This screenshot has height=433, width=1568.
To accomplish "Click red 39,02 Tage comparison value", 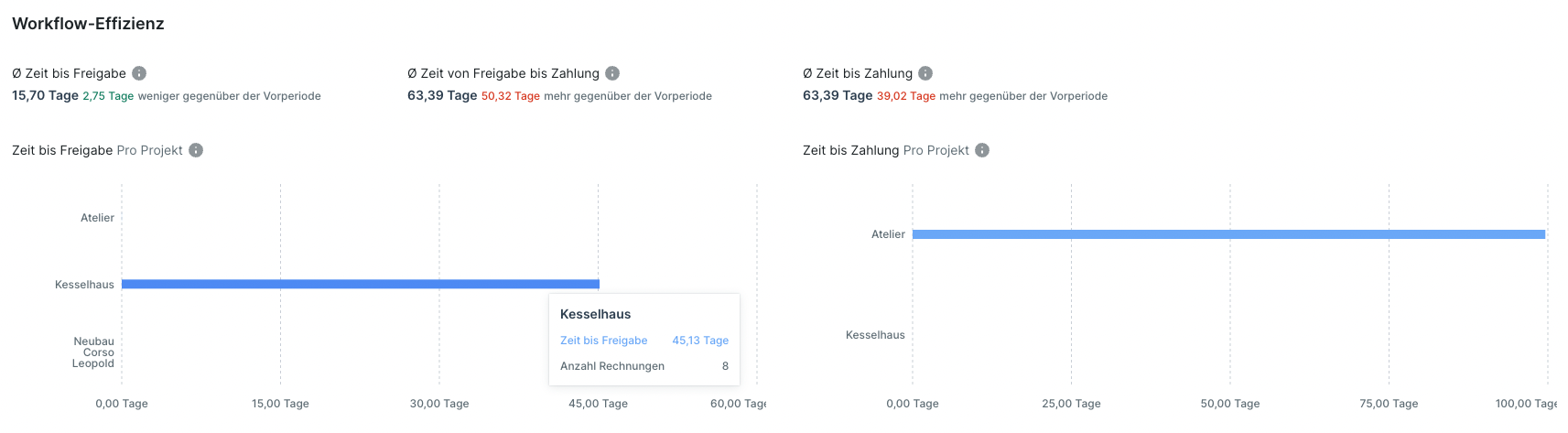I will click(x=905, y=96).
